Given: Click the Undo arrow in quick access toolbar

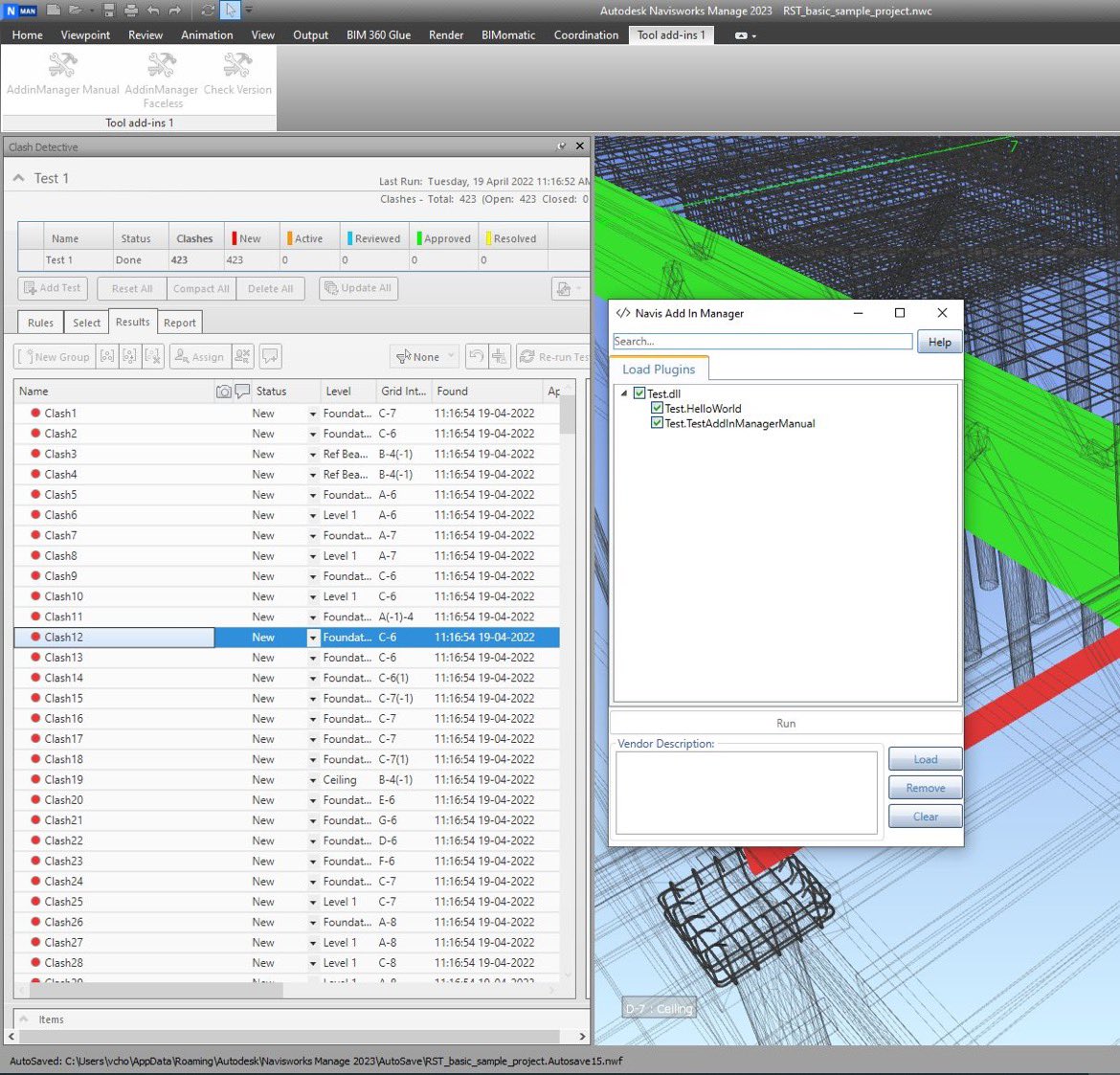Looking at the screenshot, I should tap(153, 10).
